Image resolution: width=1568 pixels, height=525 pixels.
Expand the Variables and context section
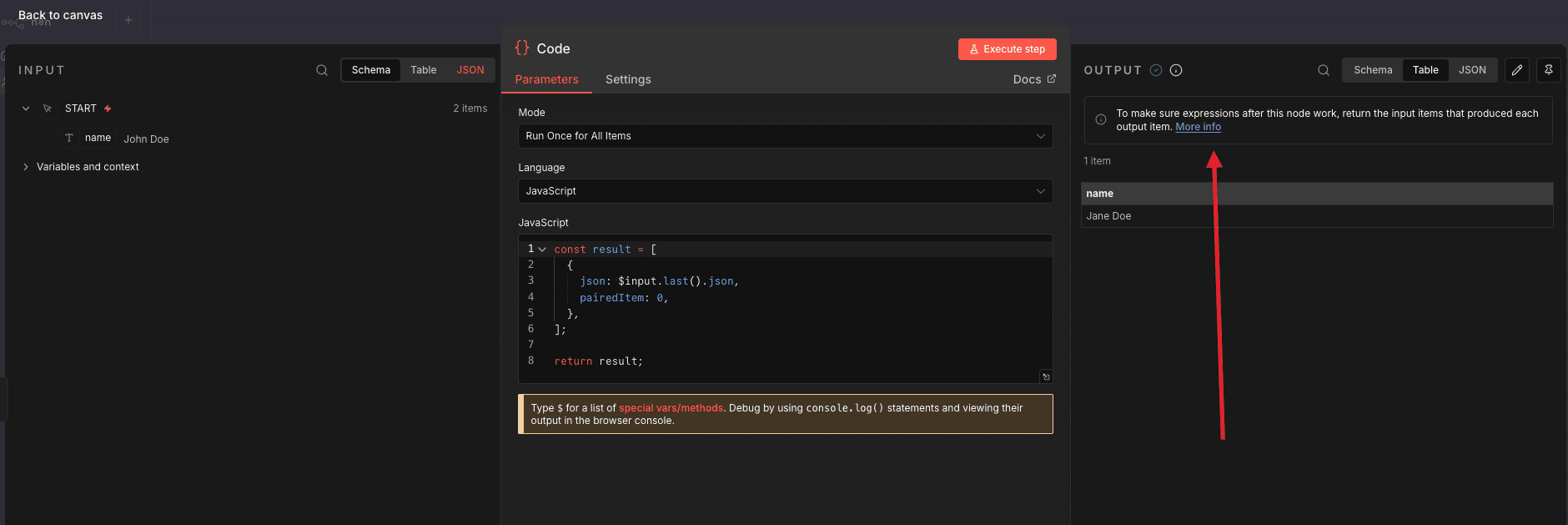[88, 167]
